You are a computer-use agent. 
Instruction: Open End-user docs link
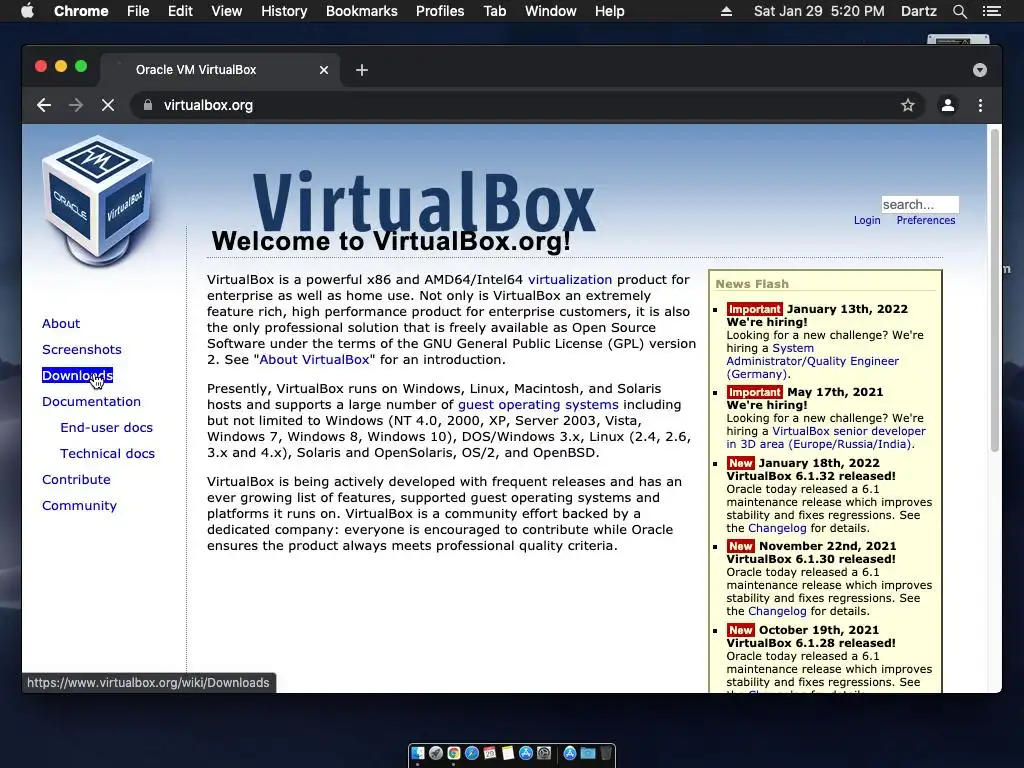(106, 428)
